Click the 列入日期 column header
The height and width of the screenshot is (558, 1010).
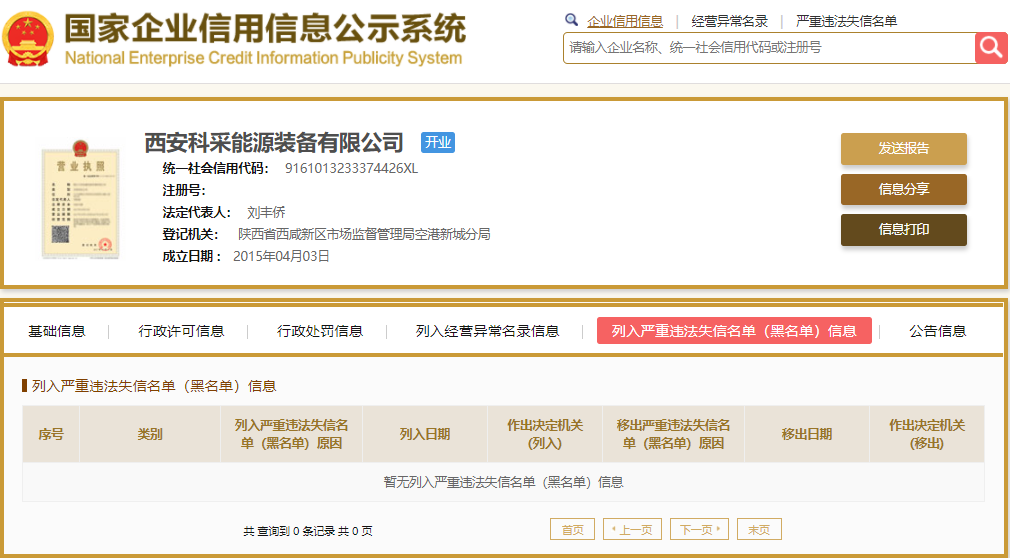(425, 434)
